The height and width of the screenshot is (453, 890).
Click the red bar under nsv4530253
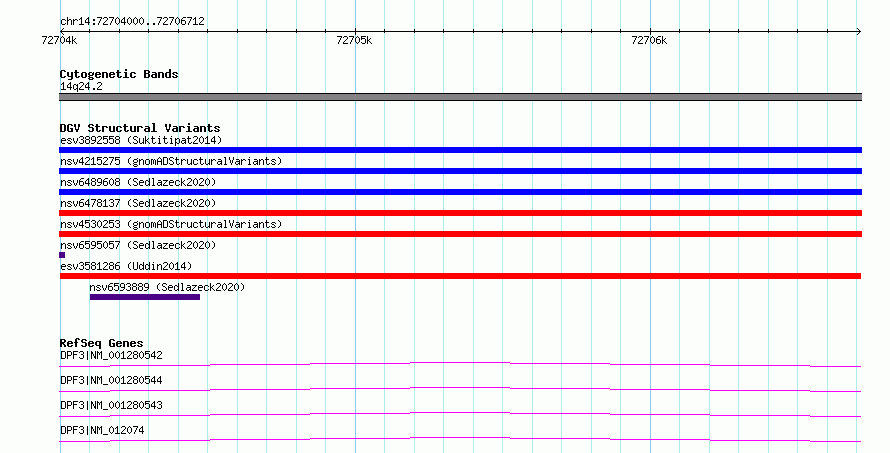(460, 234)
